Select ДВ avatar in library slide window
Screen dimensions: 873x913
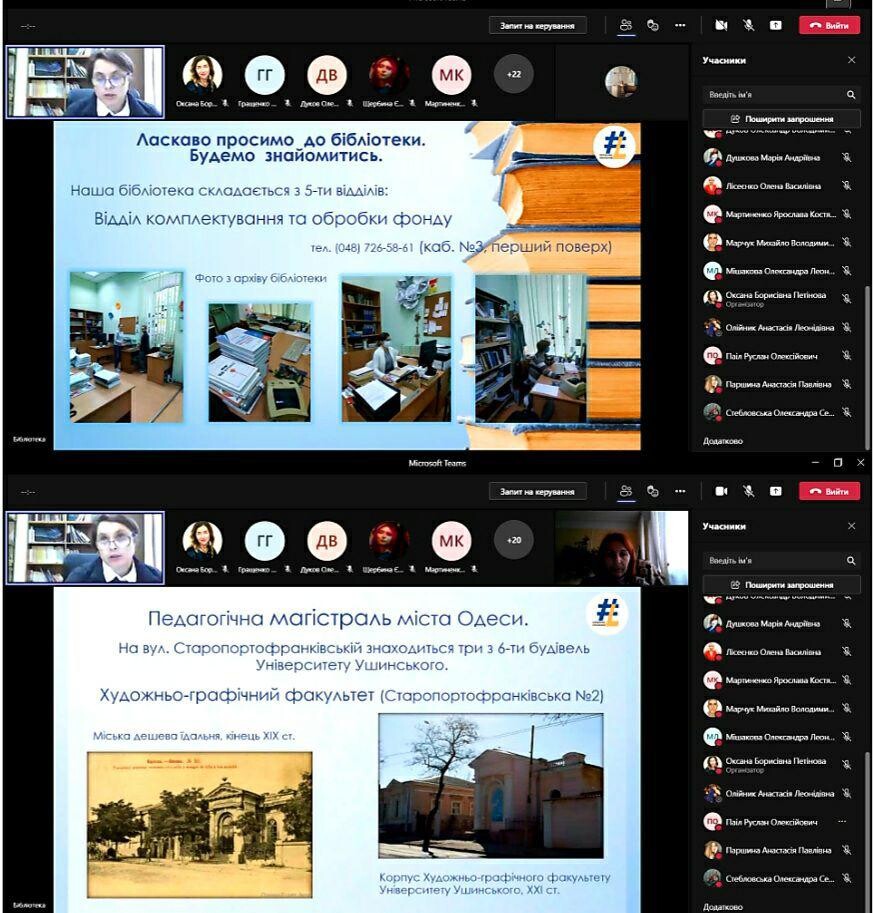(x=327, y=75)
